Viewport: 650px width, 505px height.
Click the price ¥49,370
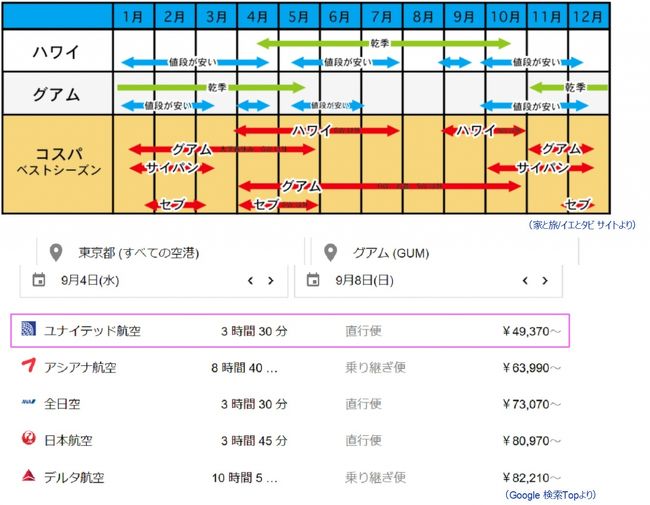tap(531, 331)
